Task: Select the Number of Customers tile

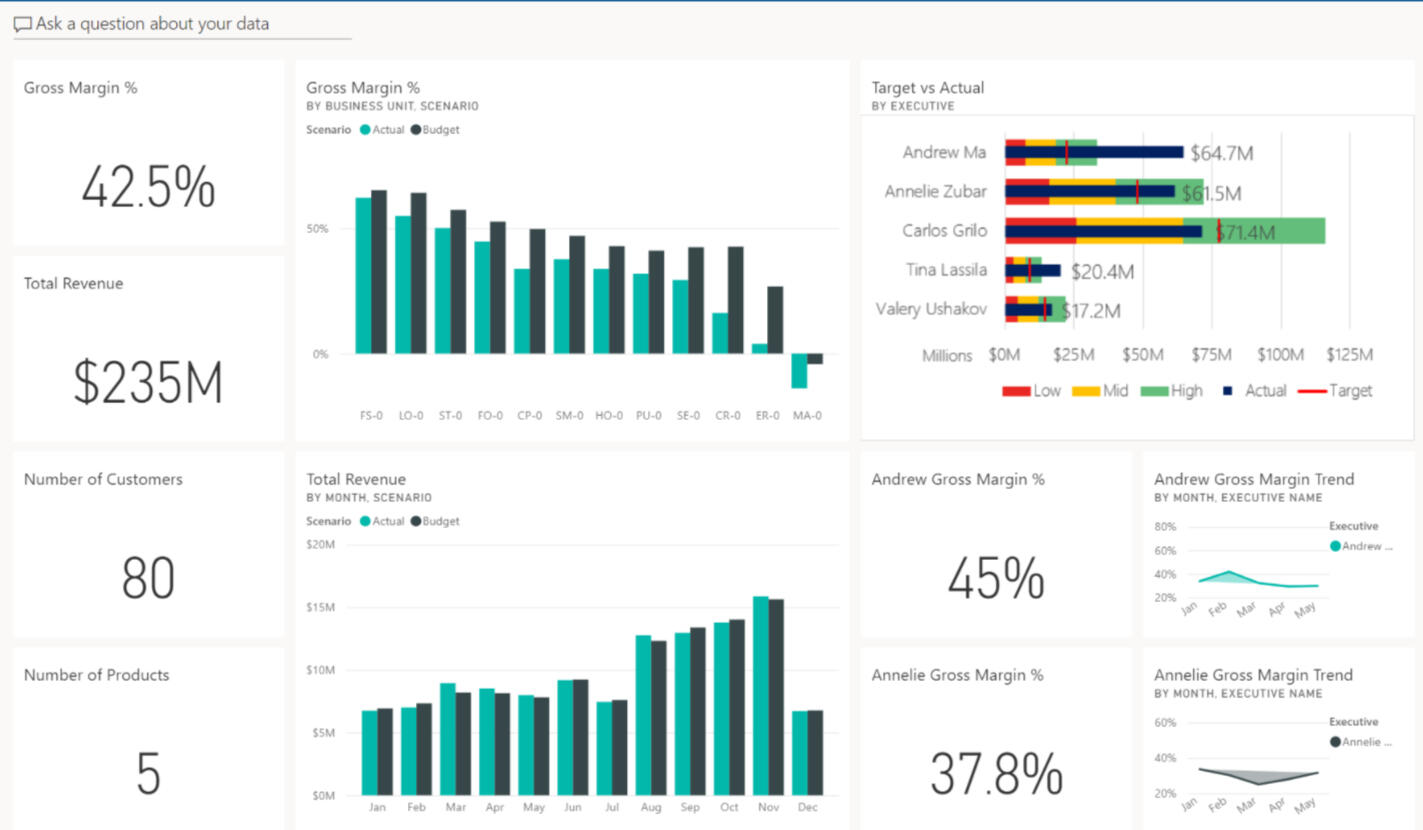Action: tap(147, 545)
